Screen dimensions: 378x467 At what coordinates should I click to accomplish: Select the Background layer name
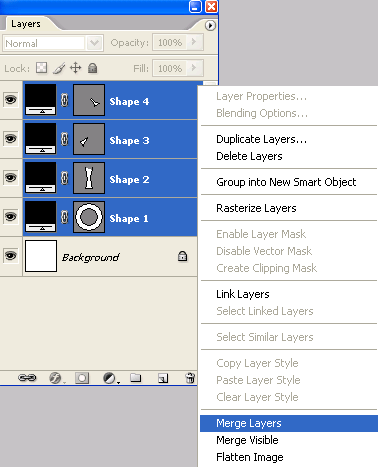pyautogui.click(x=91, y=257)
